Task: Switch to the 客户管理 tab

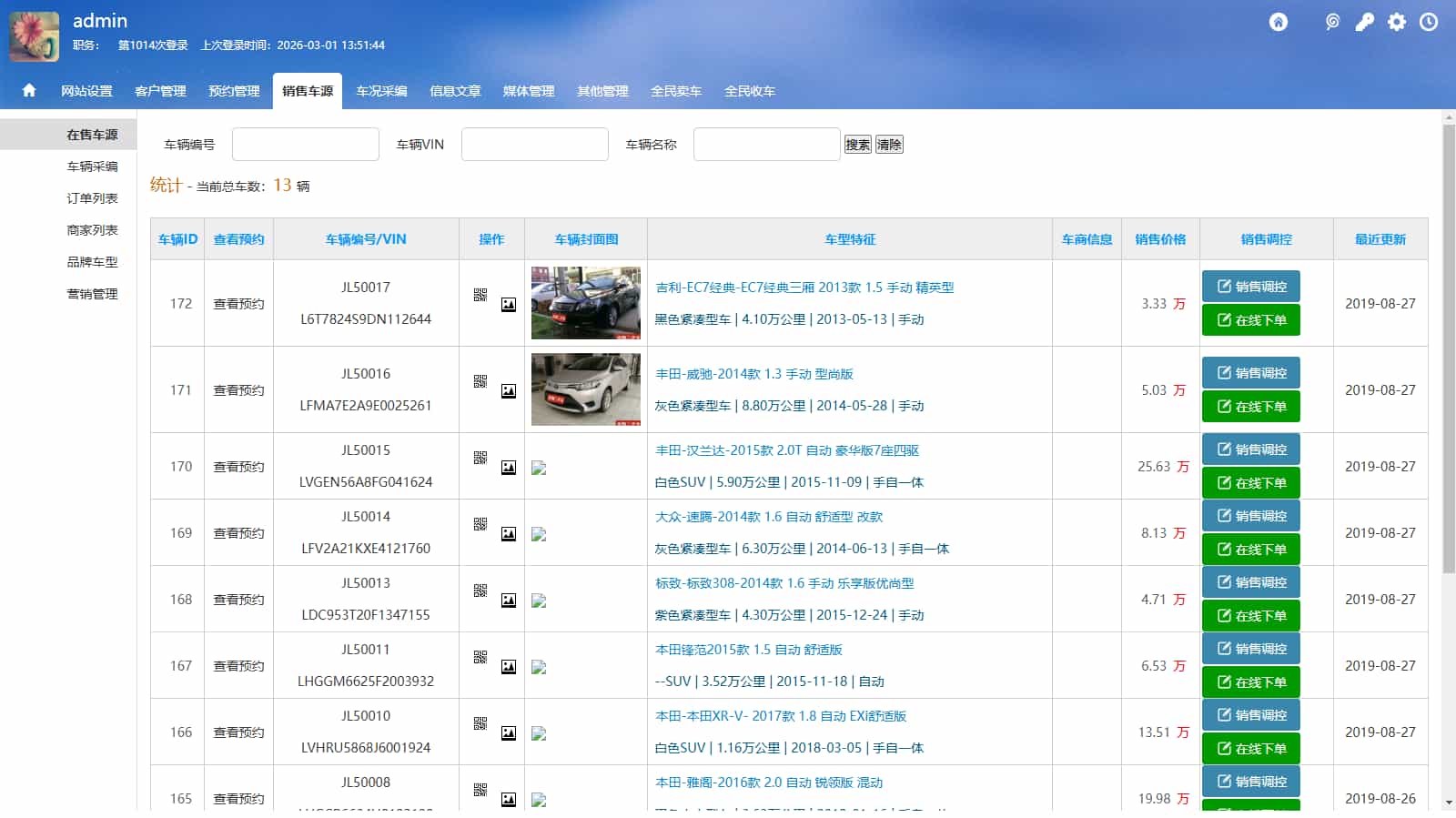Action: [x=160, y=91]
